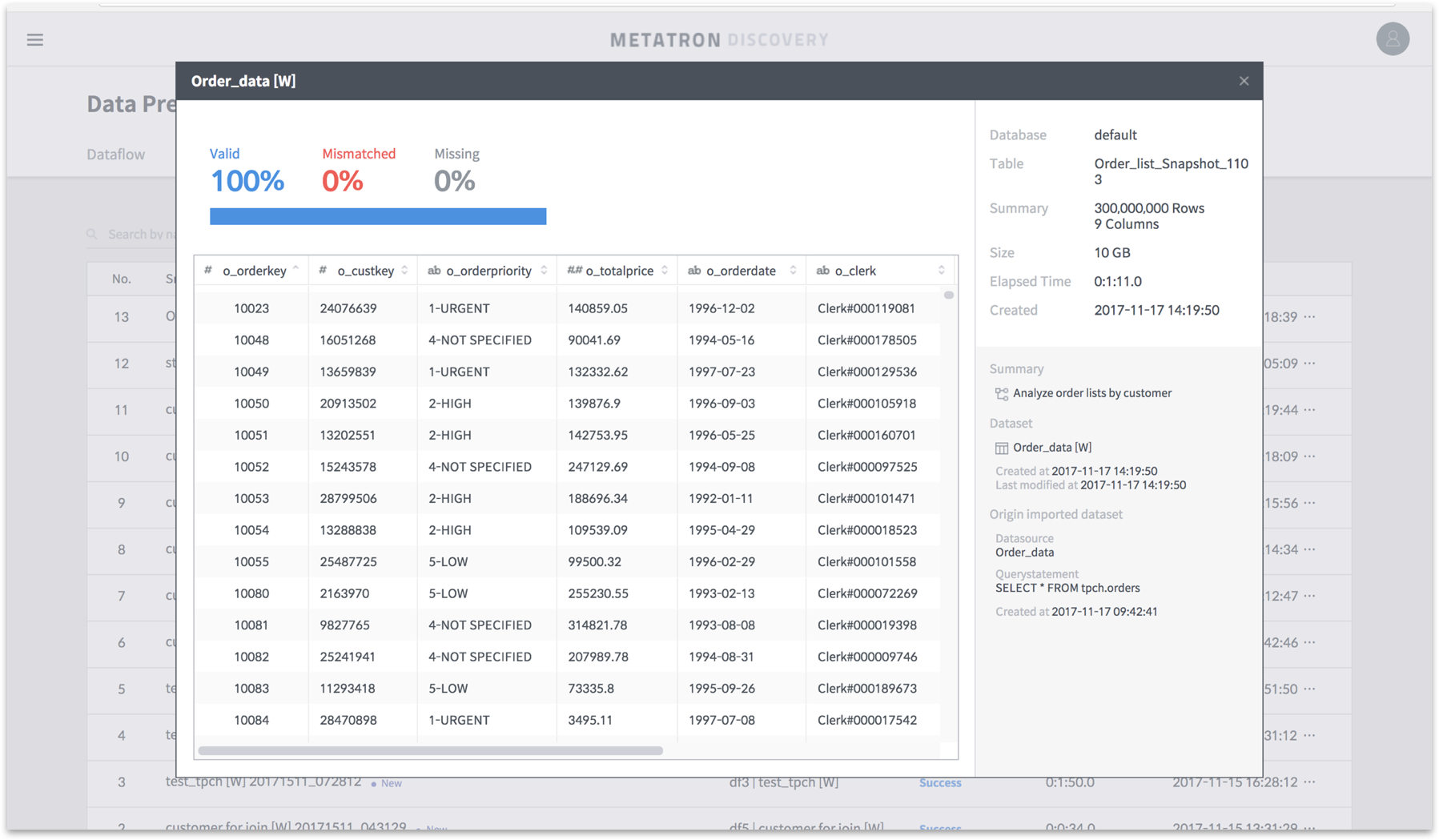Open more options for background row 11
1439x840 pixels.
pyautogui.click(x=1310, y=410)
